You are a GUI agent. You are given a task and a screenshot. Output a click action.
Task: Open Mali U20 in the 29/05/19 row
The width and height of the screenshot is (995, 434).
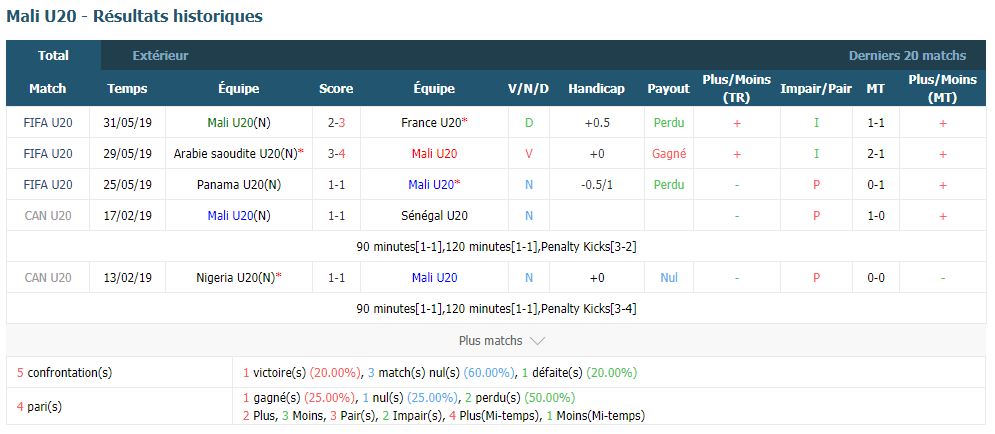434,154
